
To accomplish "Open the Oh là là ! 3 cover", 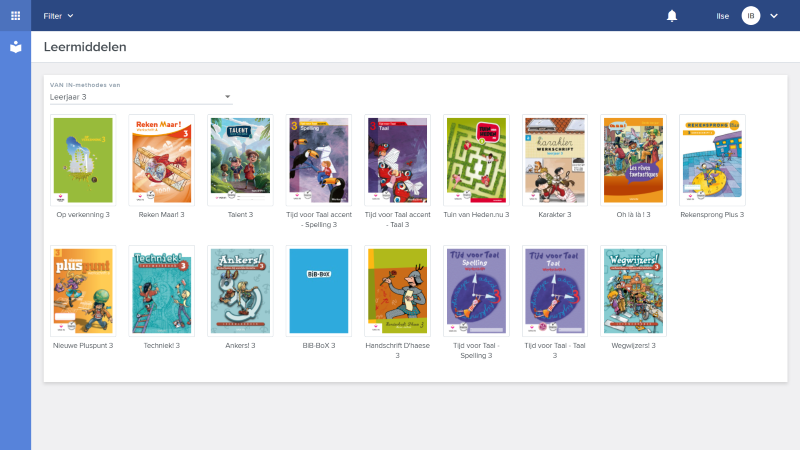I will (x=633, y=160).
